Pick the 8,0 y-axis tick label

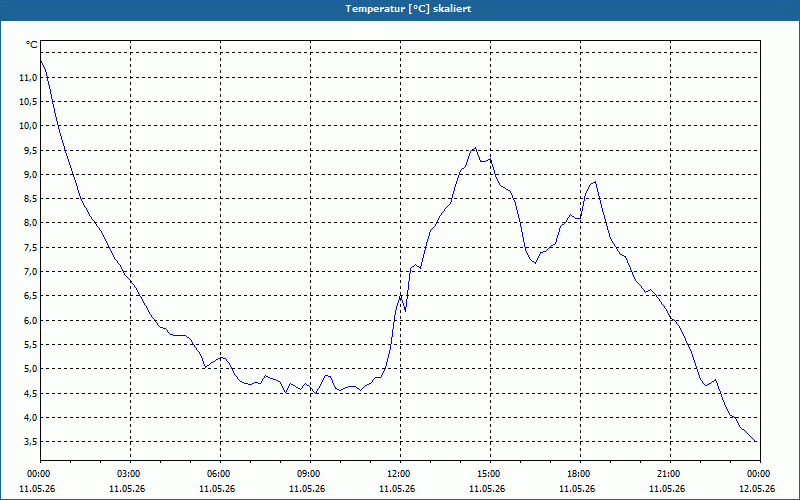30,223
